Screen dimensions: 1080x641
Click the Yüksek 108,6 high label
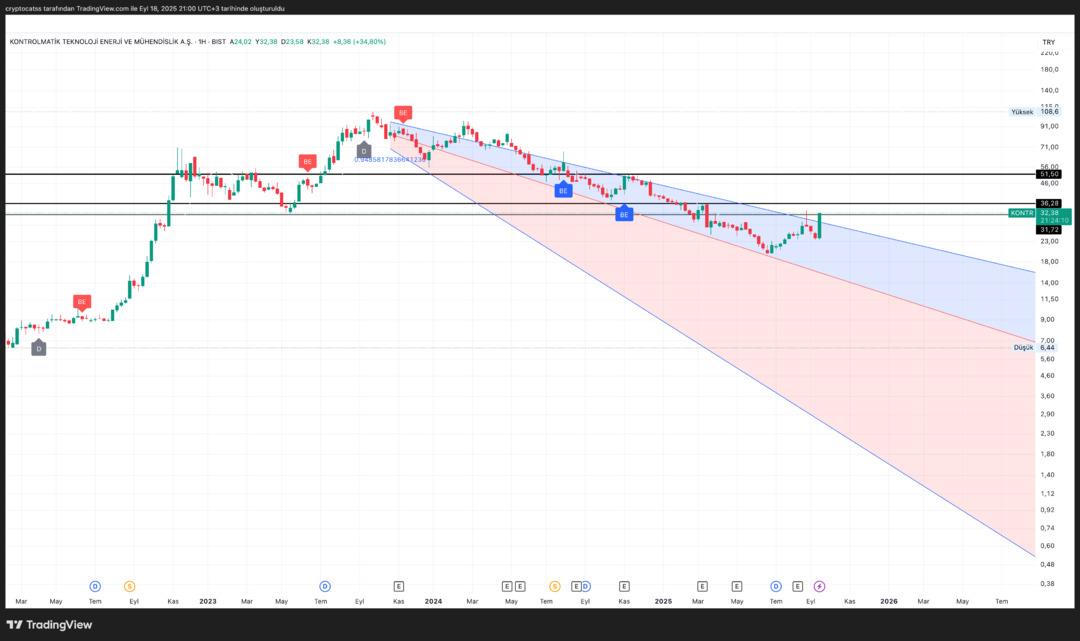[x=1035, y=112]
